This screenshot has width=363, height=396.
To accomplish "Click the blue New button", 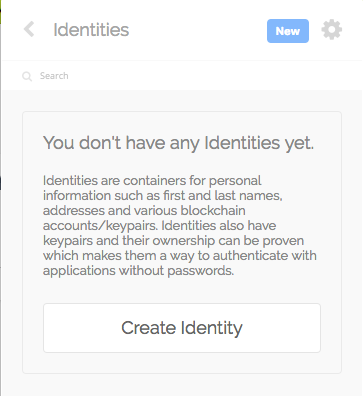I will point(288,31).
